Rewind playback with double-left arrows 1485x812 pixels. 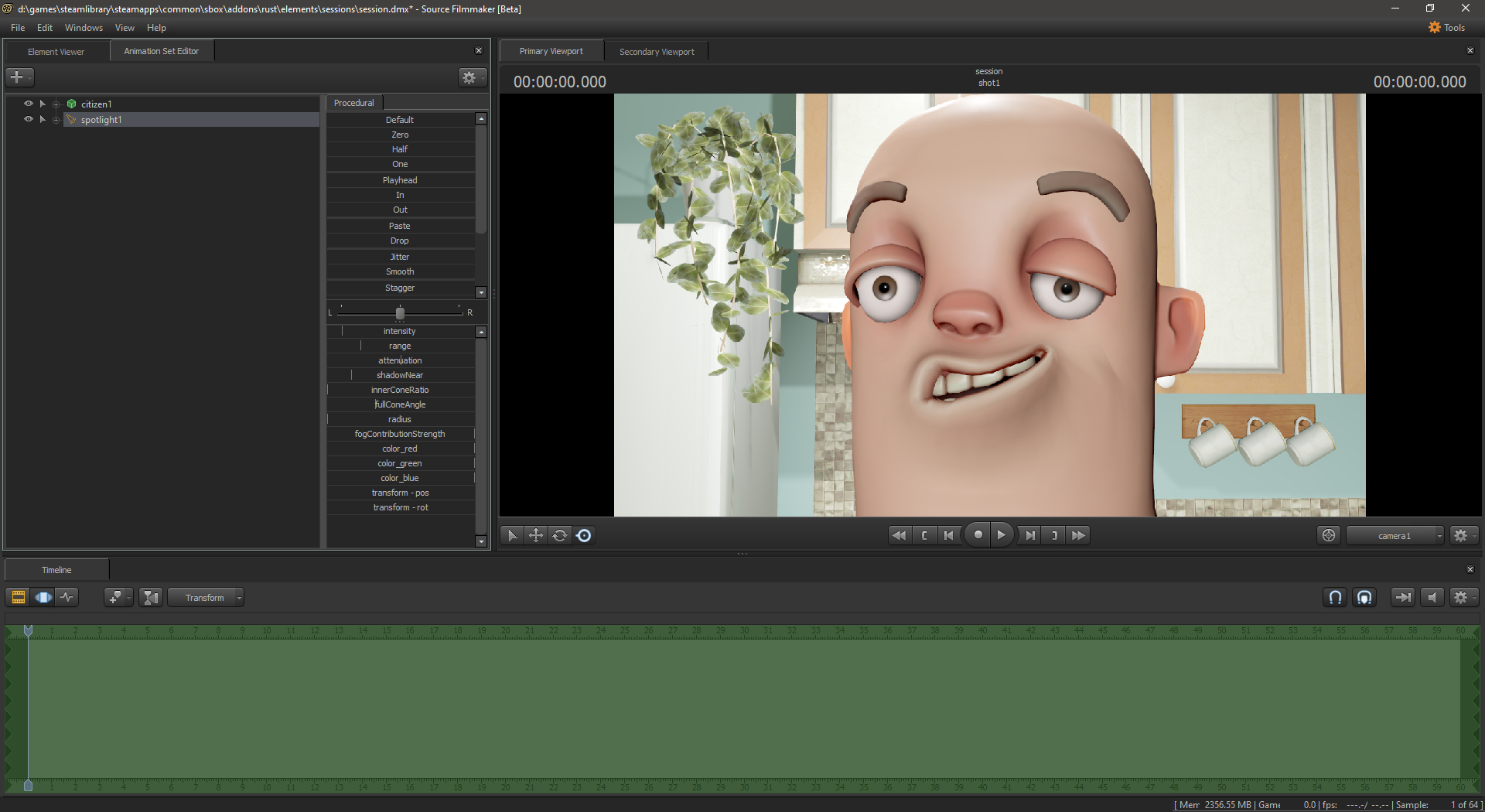point(899,535)
